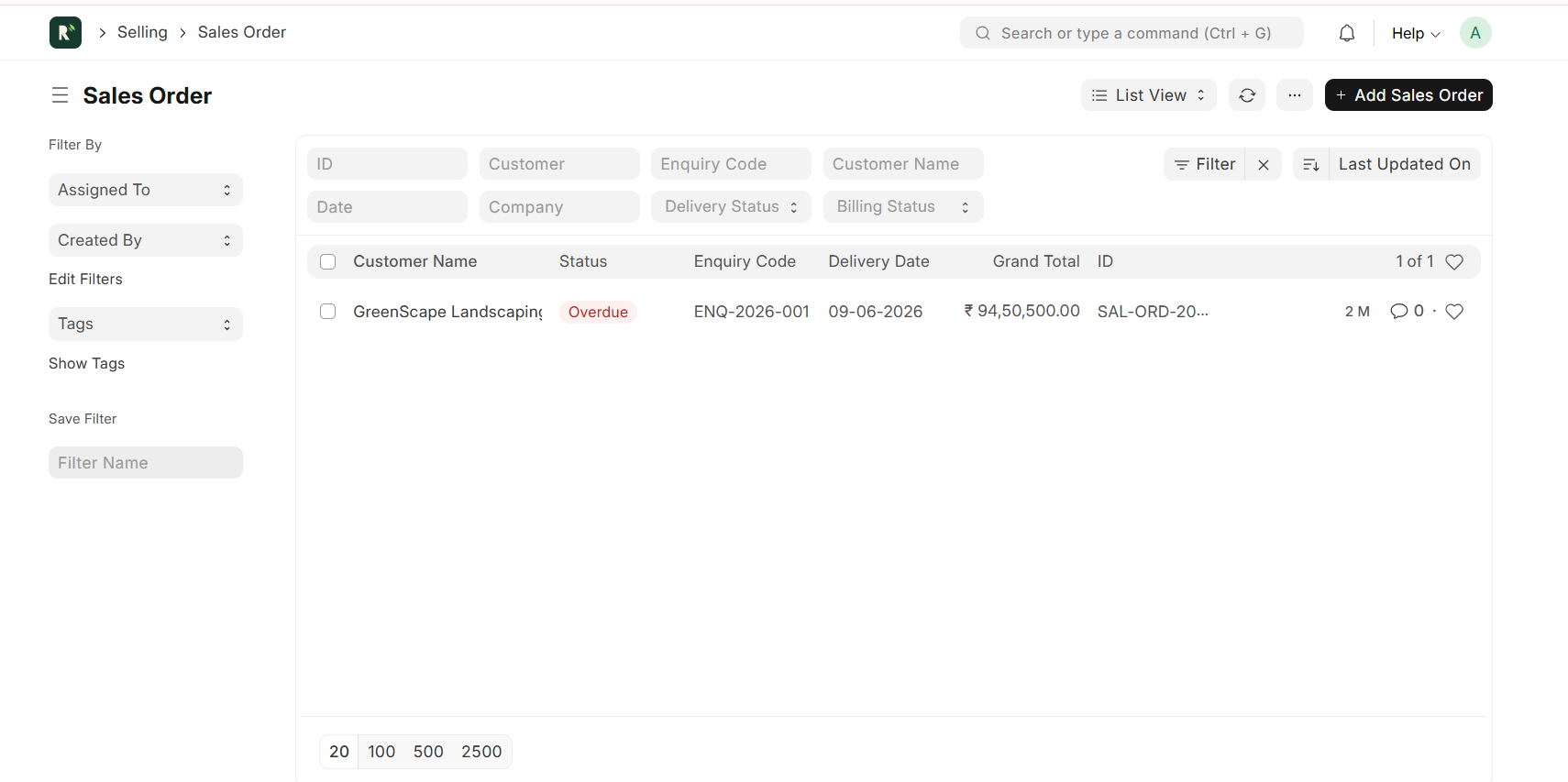Open the Help menu

pos(1416,33)
